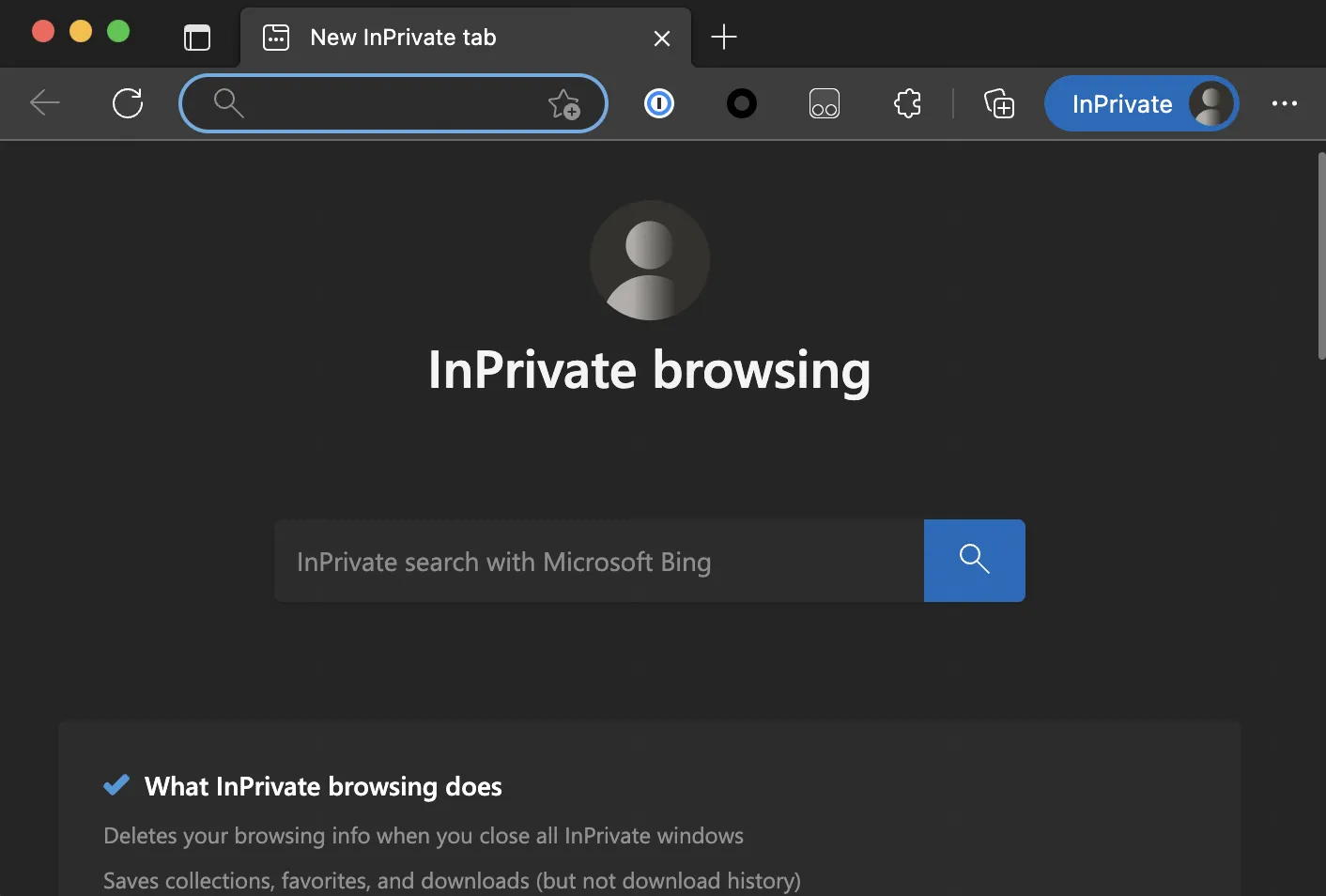
Task: Click the blue checkmark next to heading
Action: click(116, 784)
